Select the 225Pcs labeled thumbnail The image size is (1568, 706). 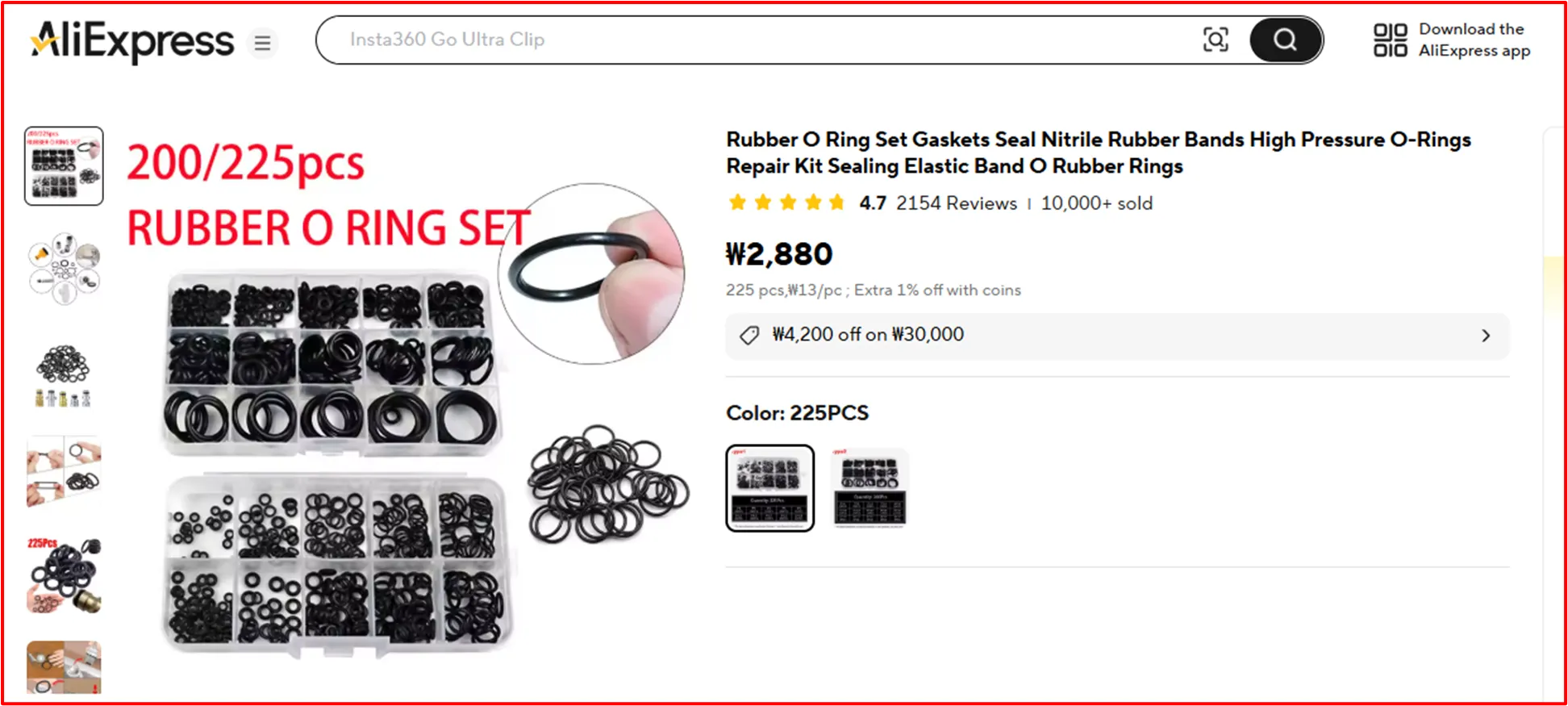tap(64, 575)
